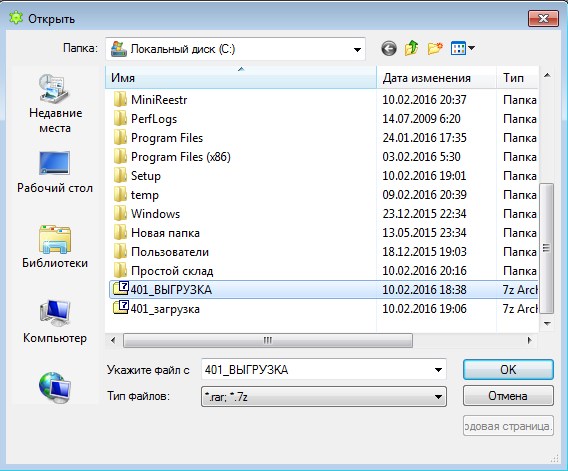Image resolution: width=568 pixels, height=471 pixels.
Task: Create new folder icon in toolbar
Action: point(435,48)
